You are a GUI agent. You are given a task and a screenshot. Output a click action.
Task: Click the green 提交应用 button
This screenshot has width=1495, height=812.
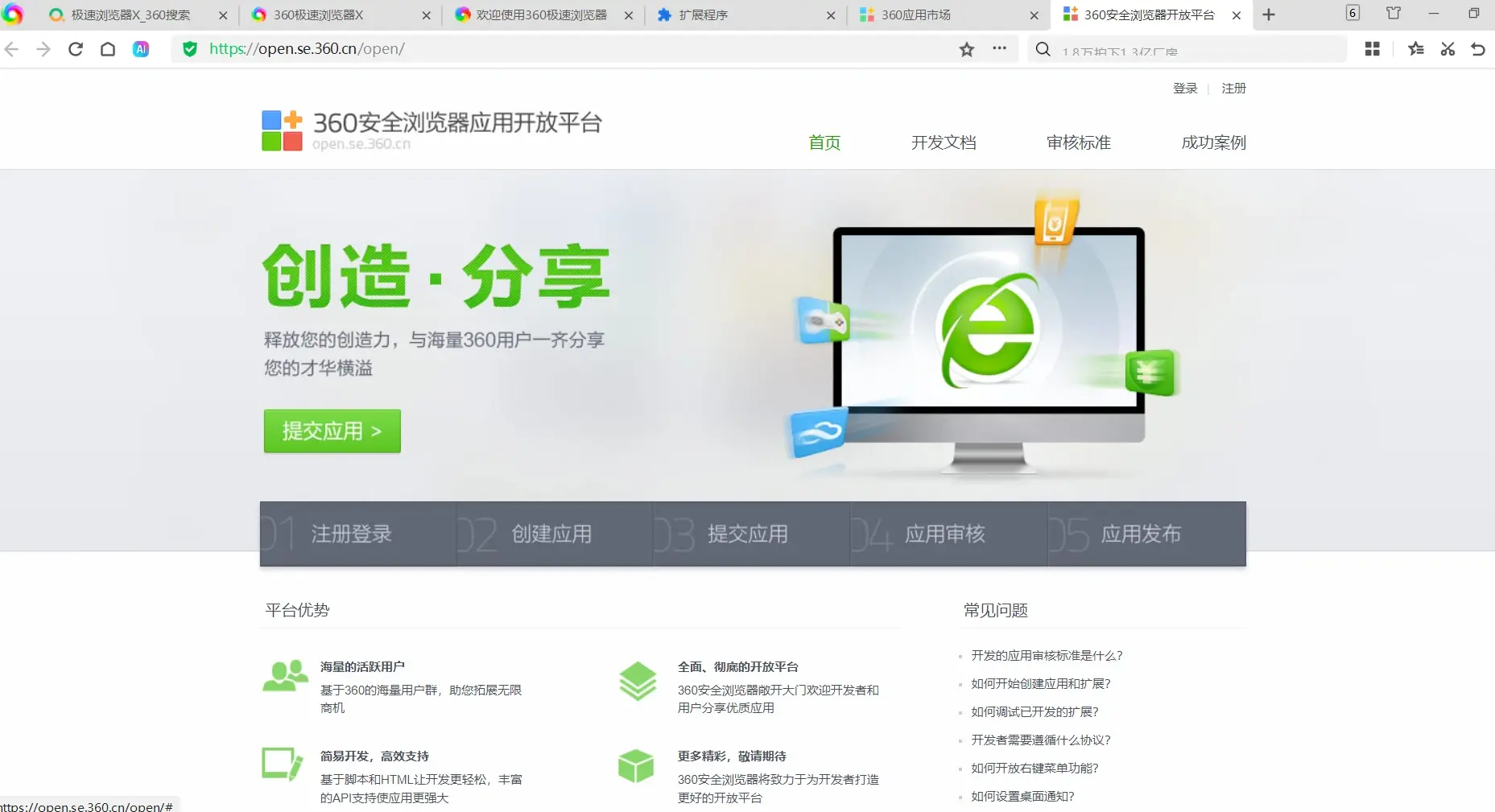tap(332, 431)
